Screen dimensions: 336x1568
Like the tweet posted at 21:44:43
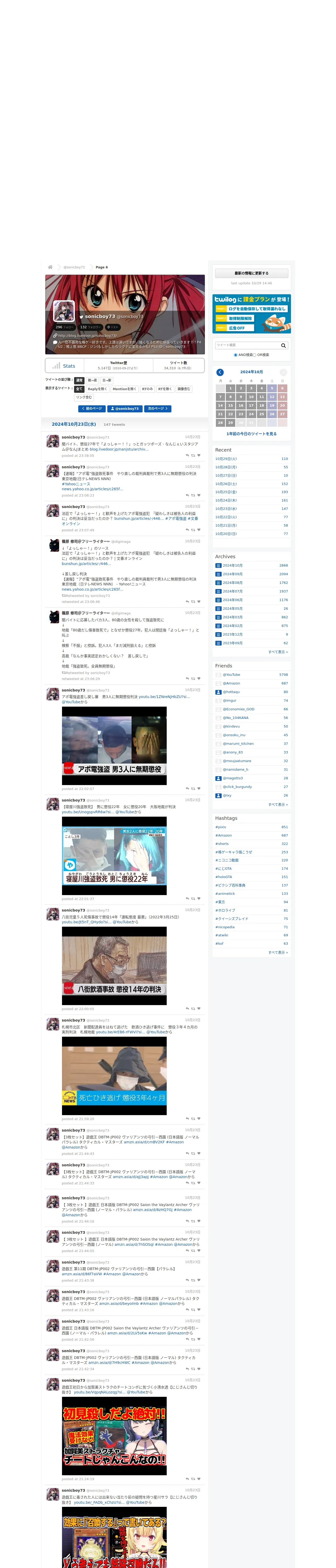(x=199, y=1154)
